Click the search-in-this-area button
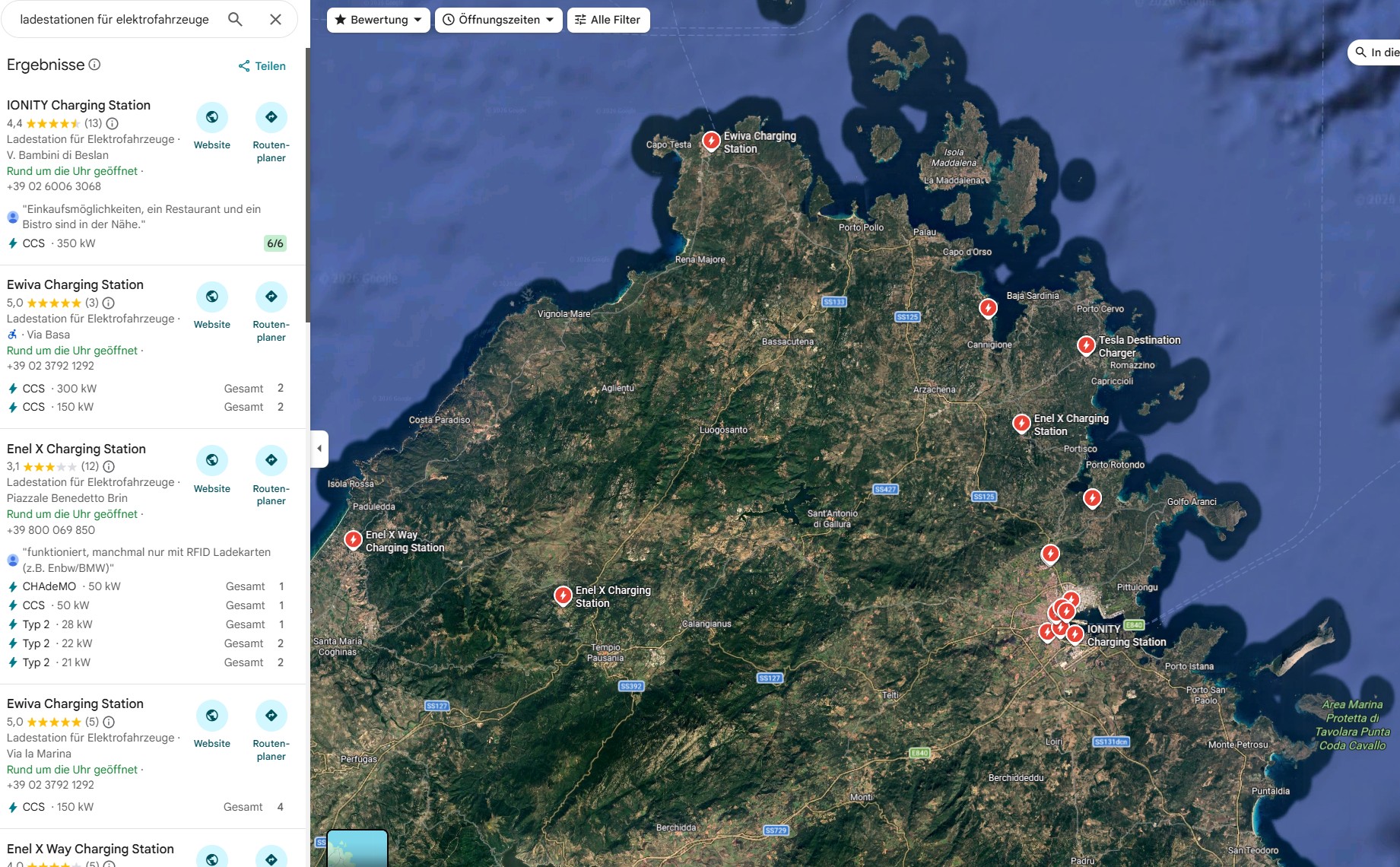The image size is (1400, 867). pyautogui.click(x=1375, y=52)
